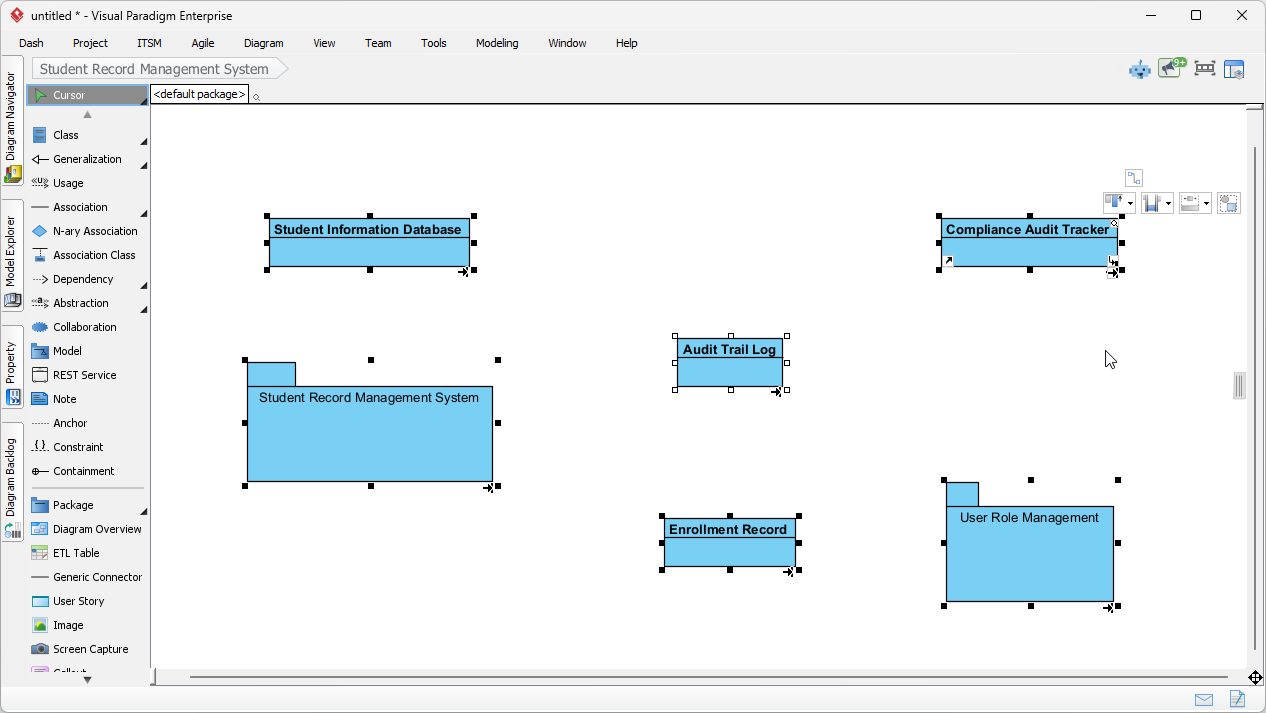This screenshot has width=1266, height=713.
Task: Click the mail icon at bottom right
Action: (1204, 699)
